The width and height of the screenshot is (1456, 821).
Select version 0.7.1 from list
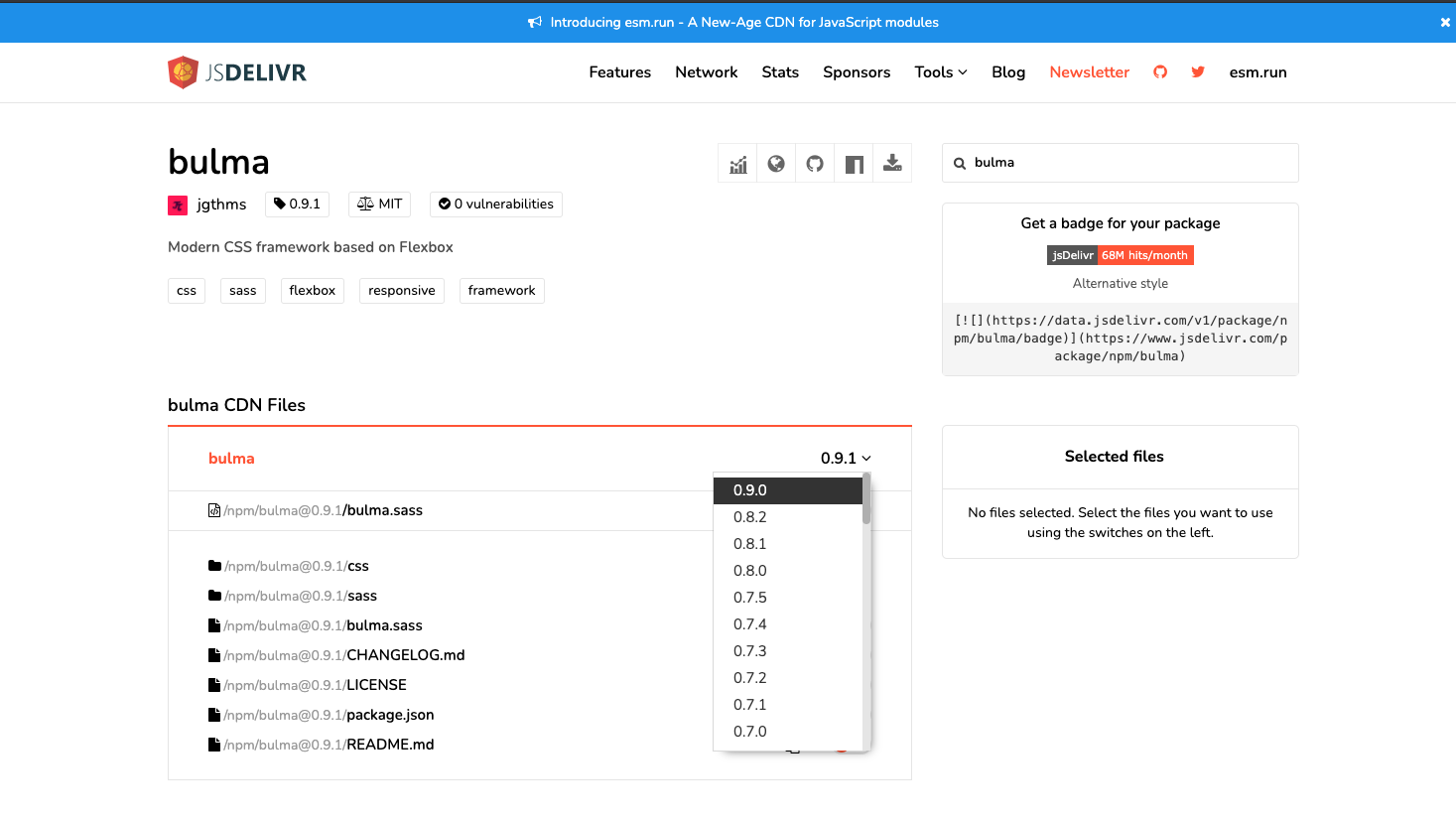tap(788, 705)
